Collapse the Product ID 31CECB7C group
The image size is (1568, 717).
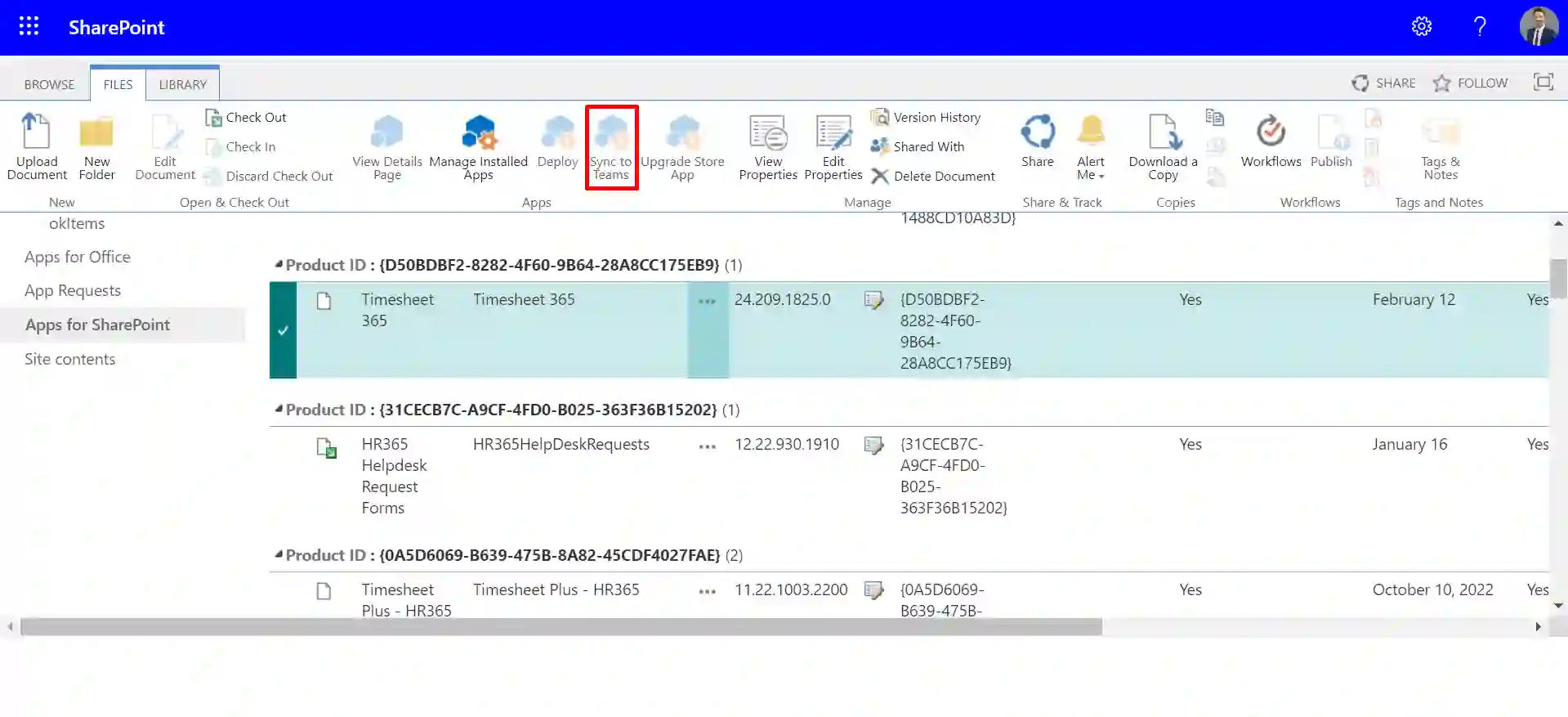[x=279, y=410]
